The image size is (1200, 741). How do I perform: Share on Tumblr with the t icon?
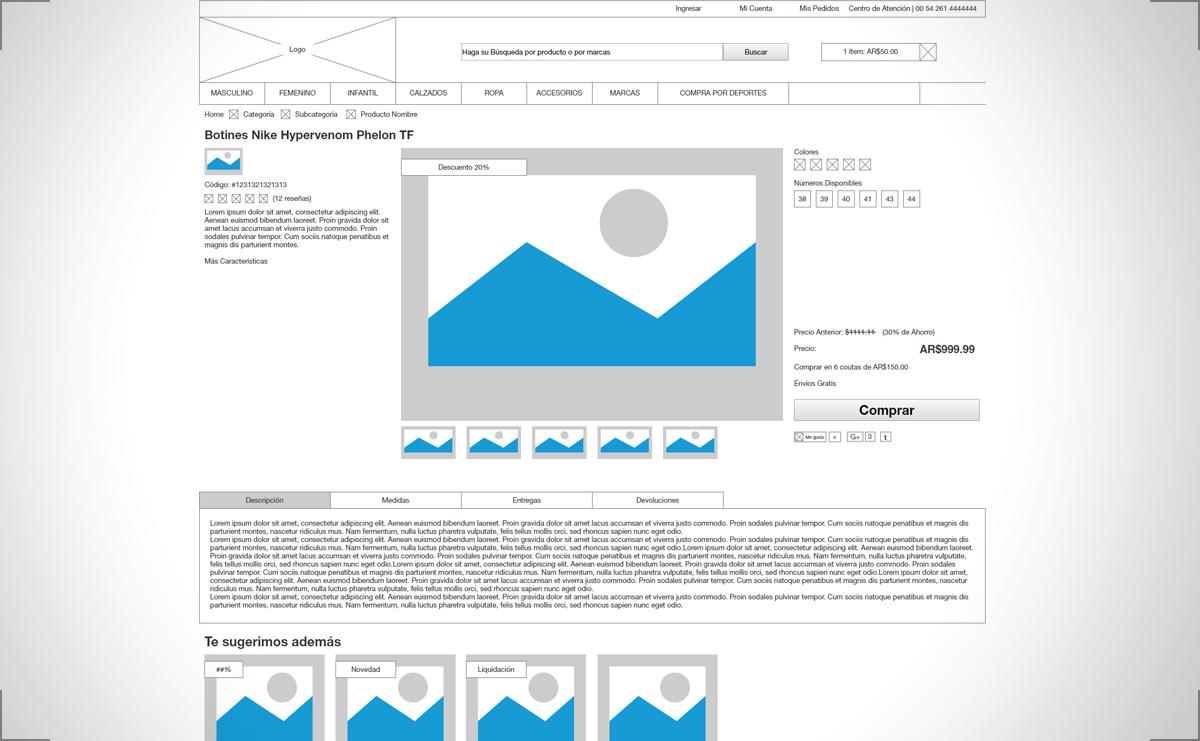(x=885, y=437)
